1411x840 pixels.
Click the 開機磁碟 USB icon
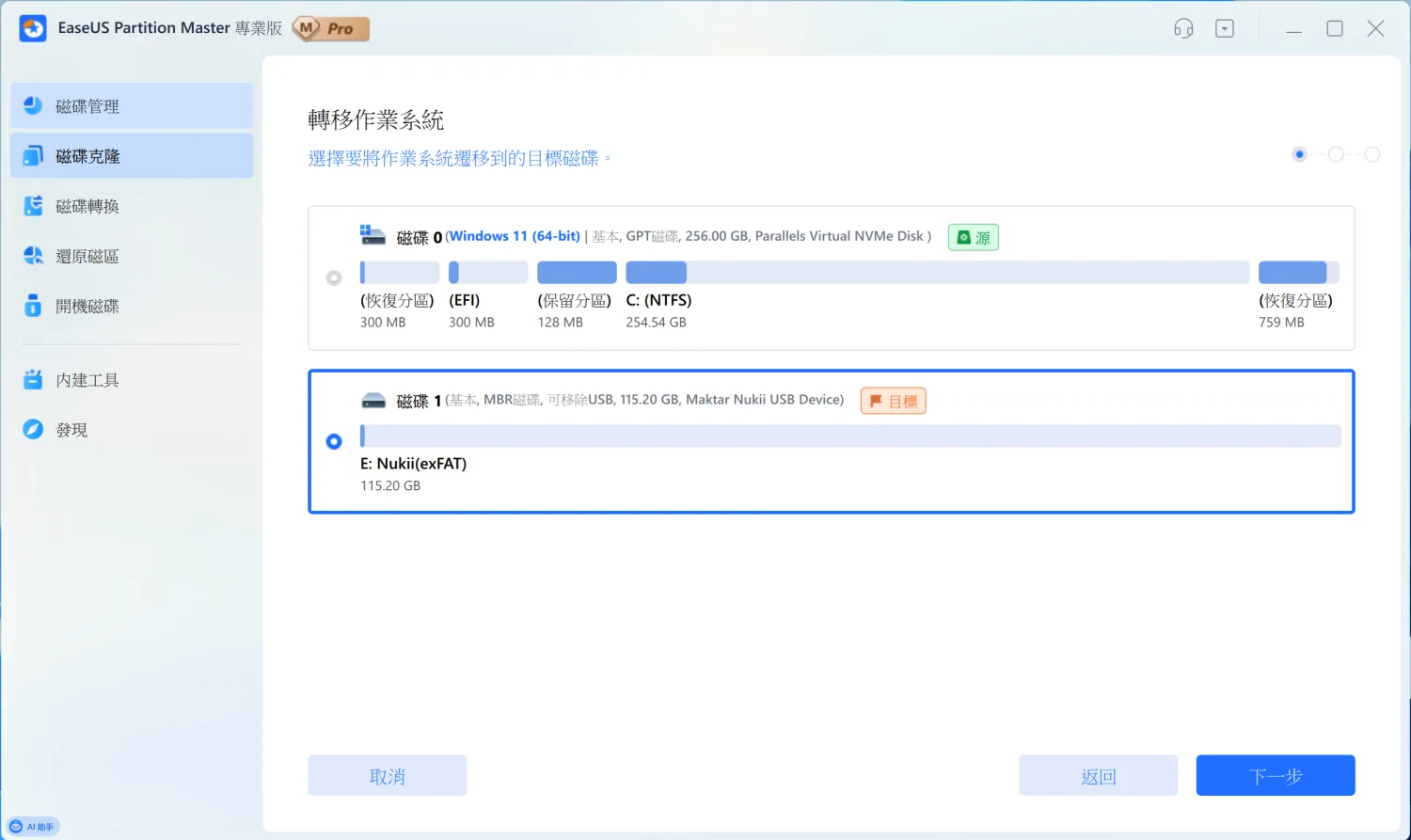pyautogui.click(x=33, y=305)
